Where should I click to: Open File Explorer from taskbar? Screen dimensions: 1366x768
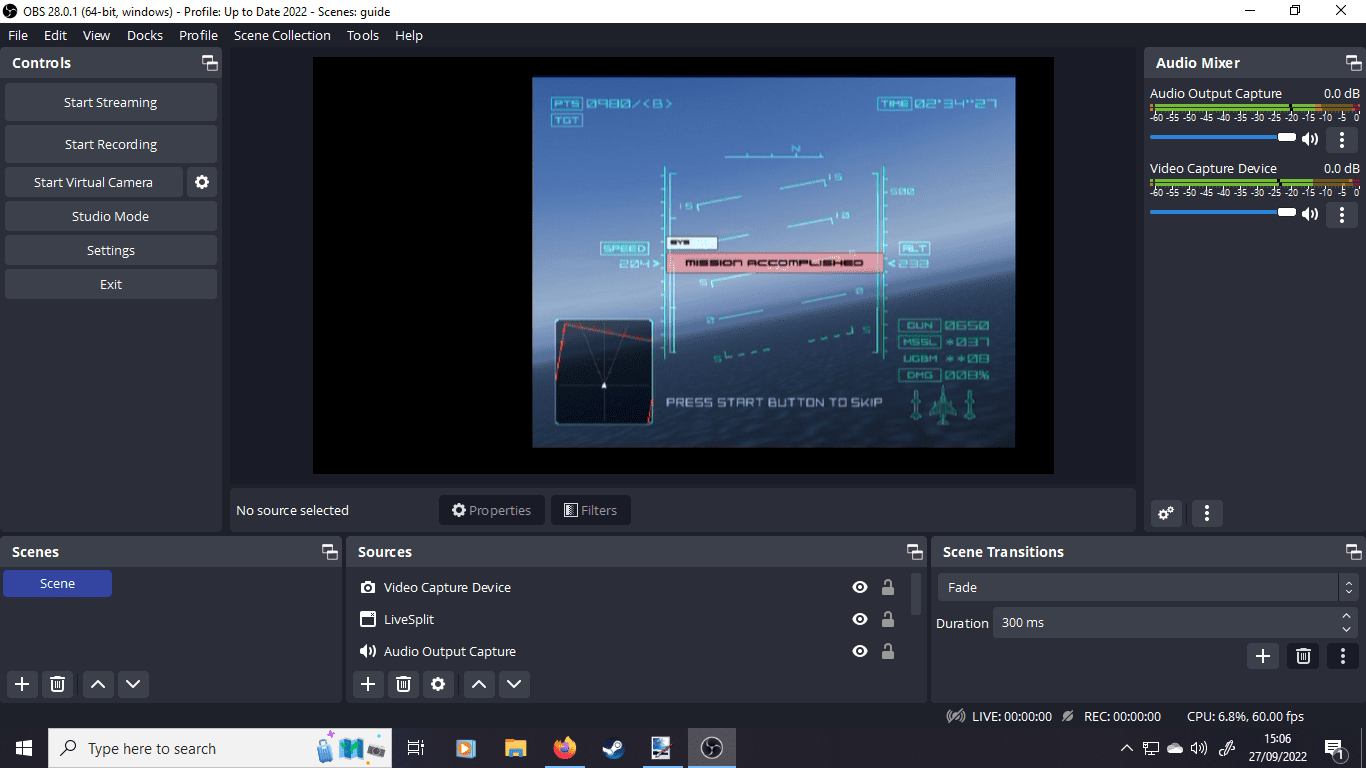point(516,748)
